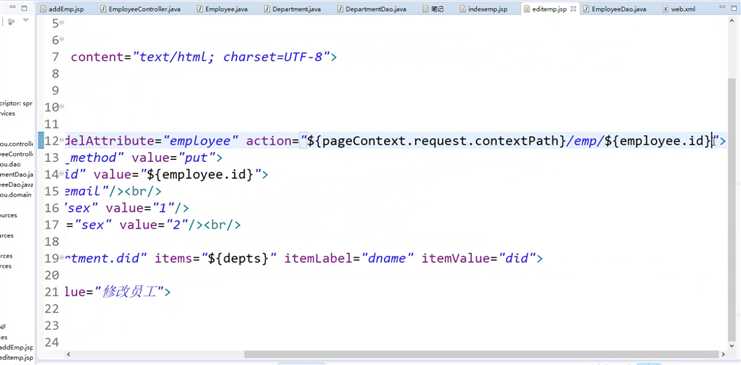Screen dimensions: 741x365
Task: Click the link-with-editor icon in left panel
Action: coord(11,21)
